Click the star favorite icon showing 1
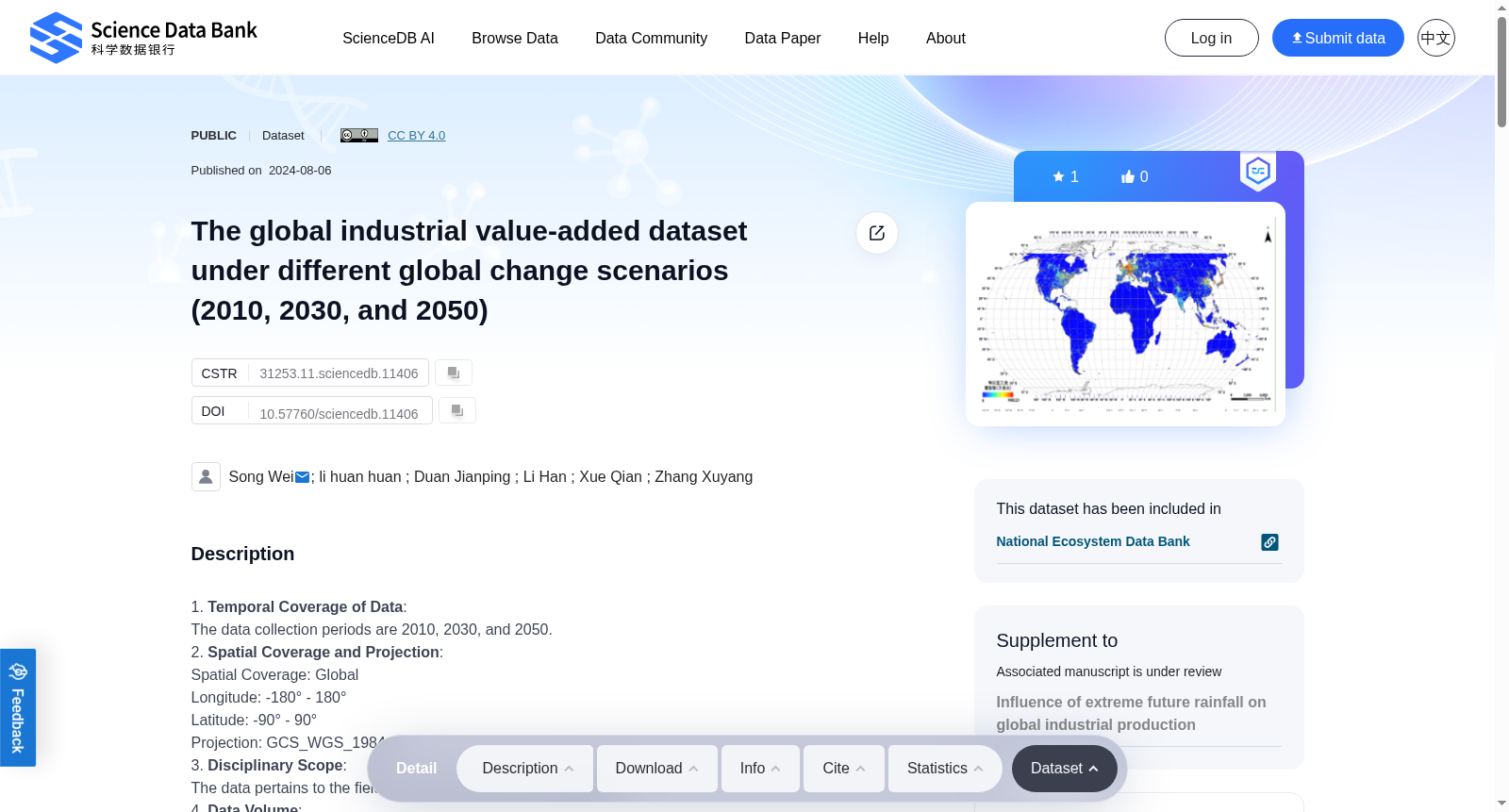The height and width of the screenshot is (812, 1509). coord(1059,176)
